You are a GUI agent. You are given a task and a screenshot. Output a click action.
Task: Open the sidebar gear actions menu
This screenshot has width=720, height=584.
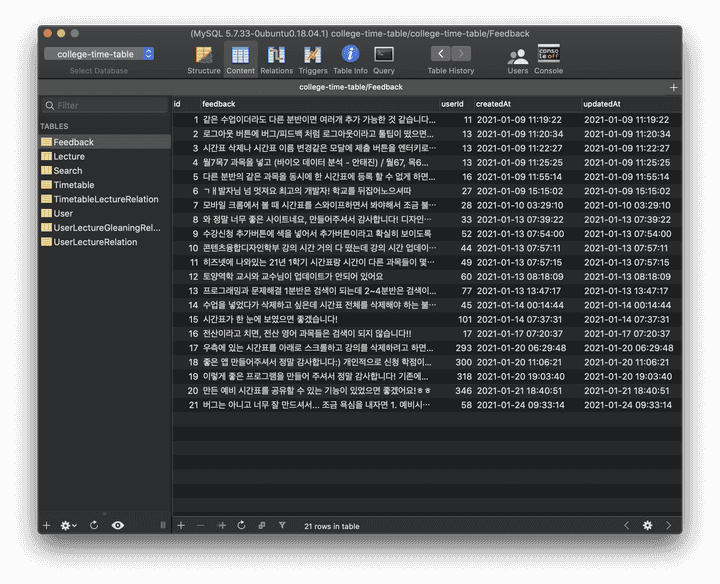pos(68,525)
